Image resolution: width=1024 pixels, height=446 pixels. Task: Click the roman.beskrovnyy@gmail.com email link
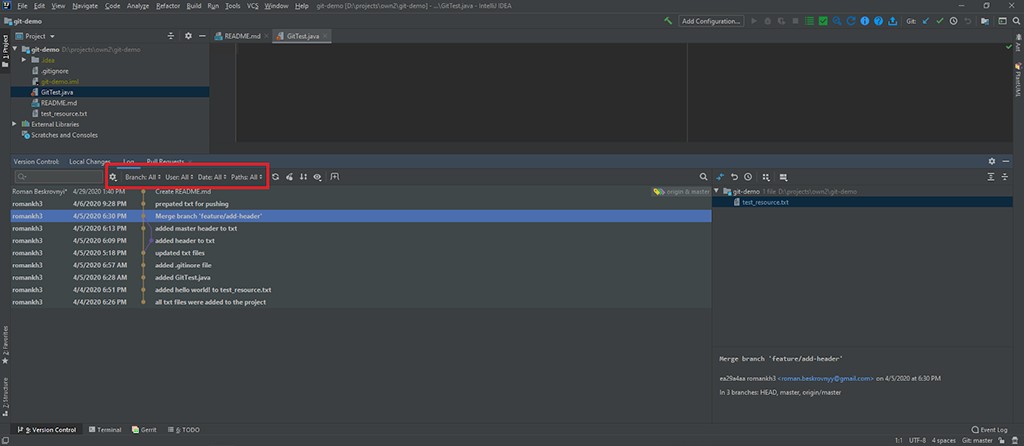pos(825,378)
